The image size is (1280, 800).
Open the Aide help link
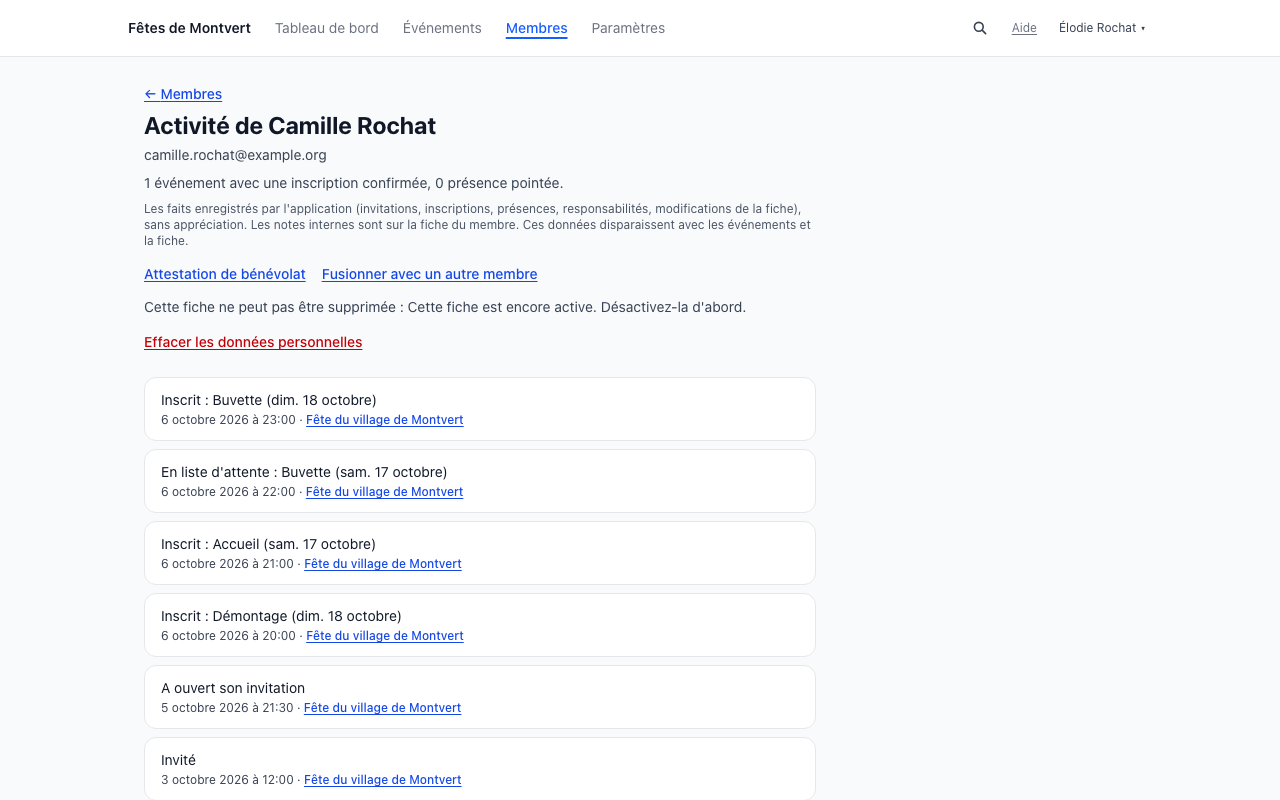pos(1024,28)
